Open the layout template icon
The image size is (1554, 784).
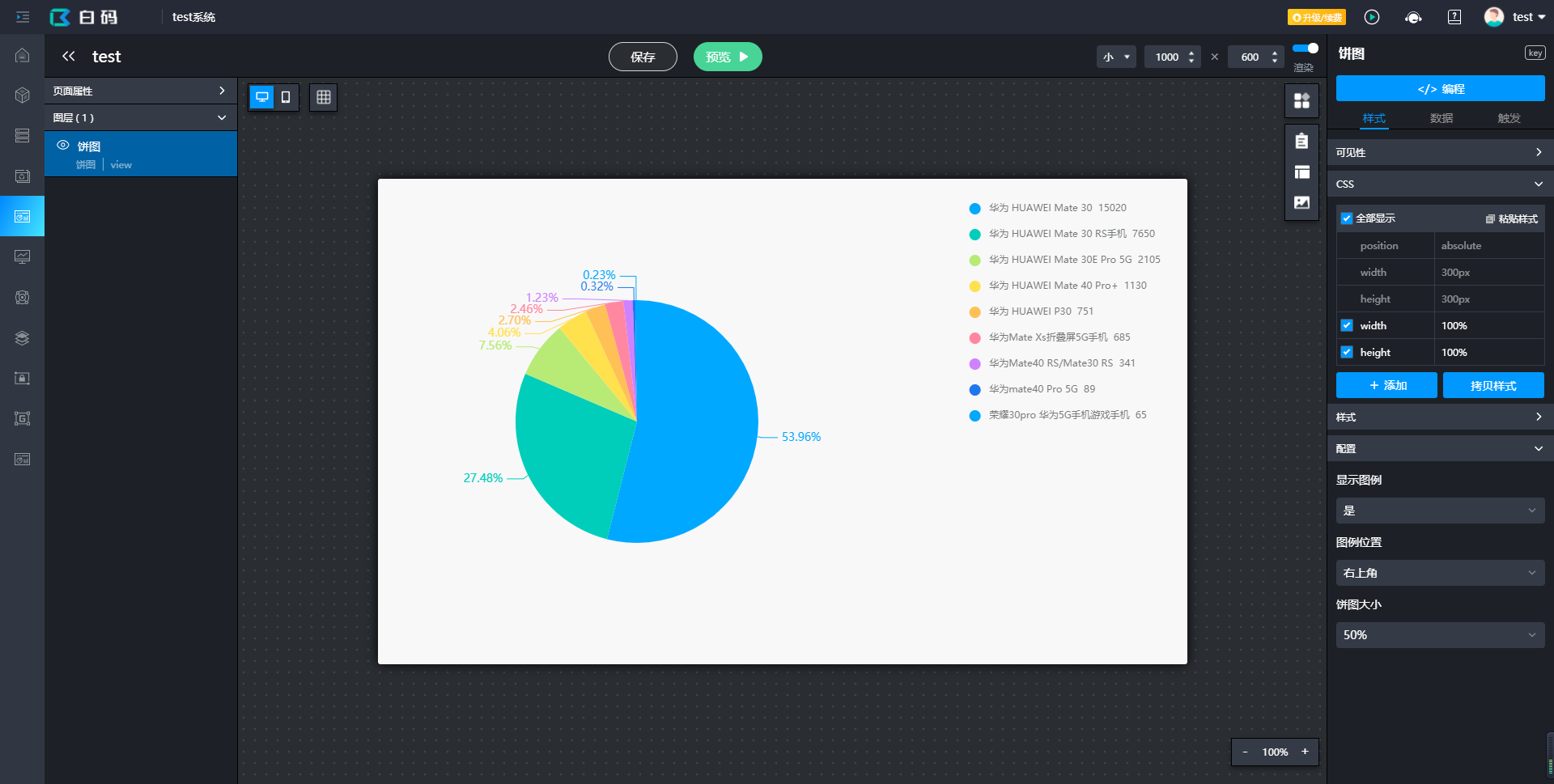1301,172
